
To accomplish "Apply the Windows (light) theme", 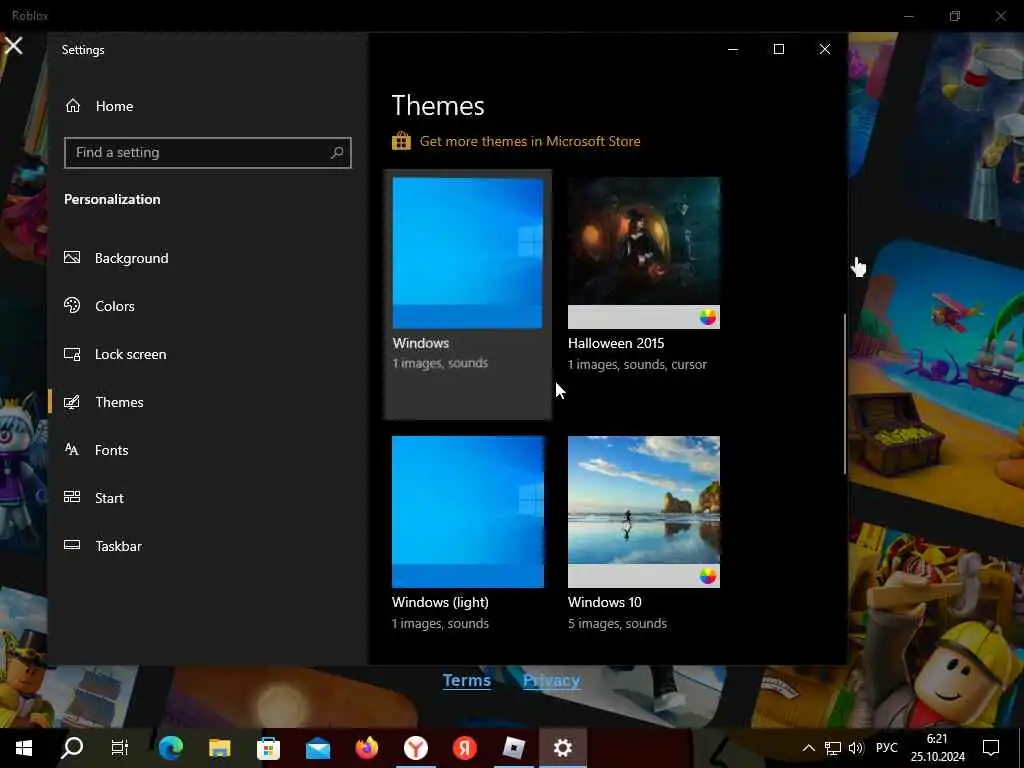I will pos(468,512).
